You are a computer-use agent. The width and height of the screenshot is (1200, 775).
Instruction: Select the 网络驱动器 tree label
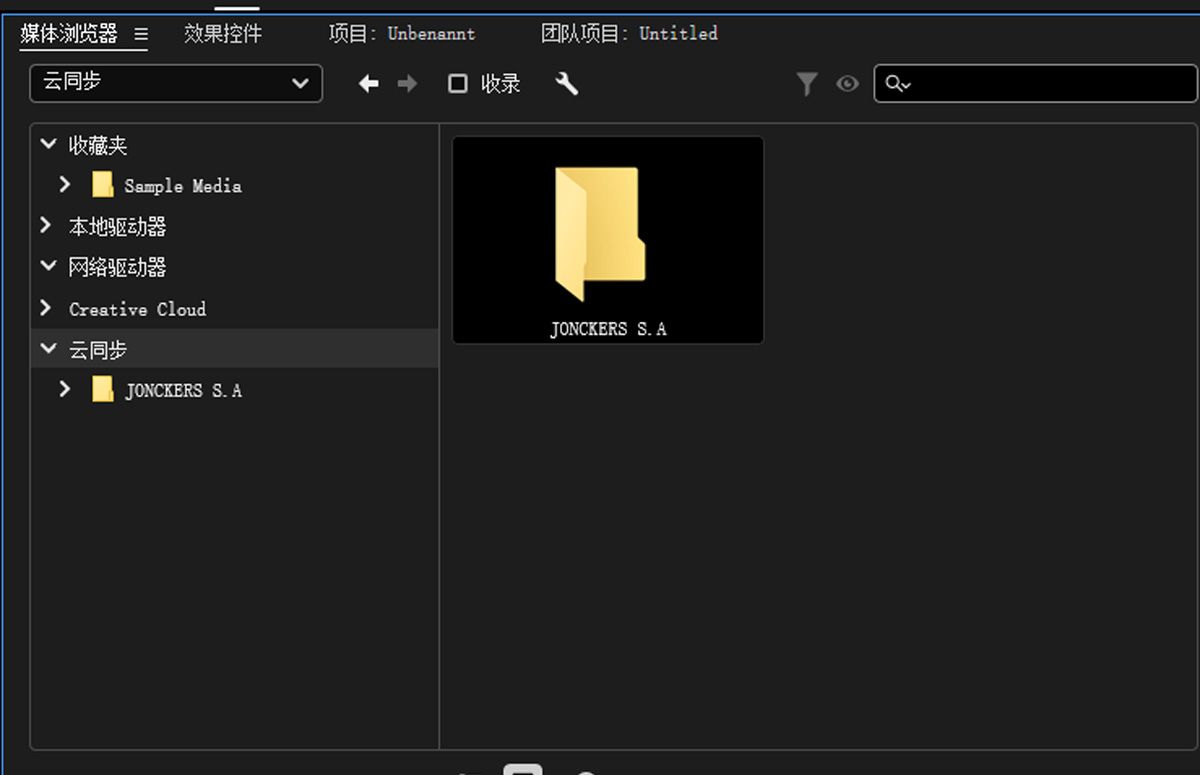pyautogui.click(x=117, y=267)
